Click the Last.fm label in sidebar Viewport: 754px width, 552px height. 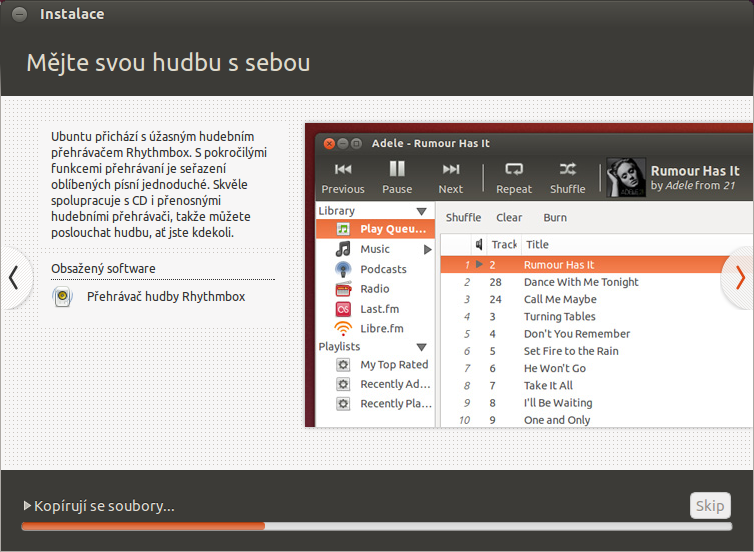[x=379, y=309]
